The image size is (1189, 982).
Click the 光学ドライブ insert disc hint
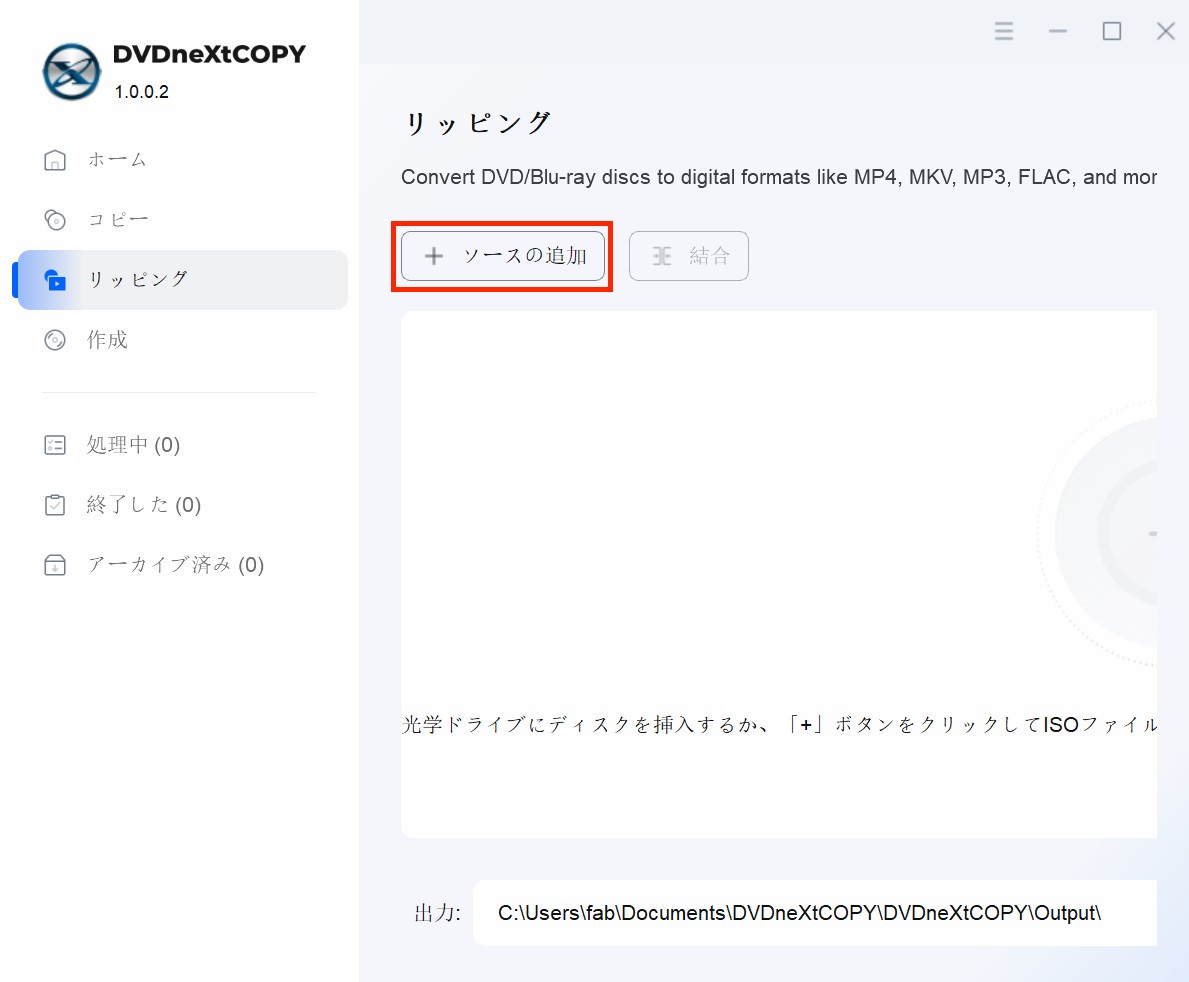point(779,725)
